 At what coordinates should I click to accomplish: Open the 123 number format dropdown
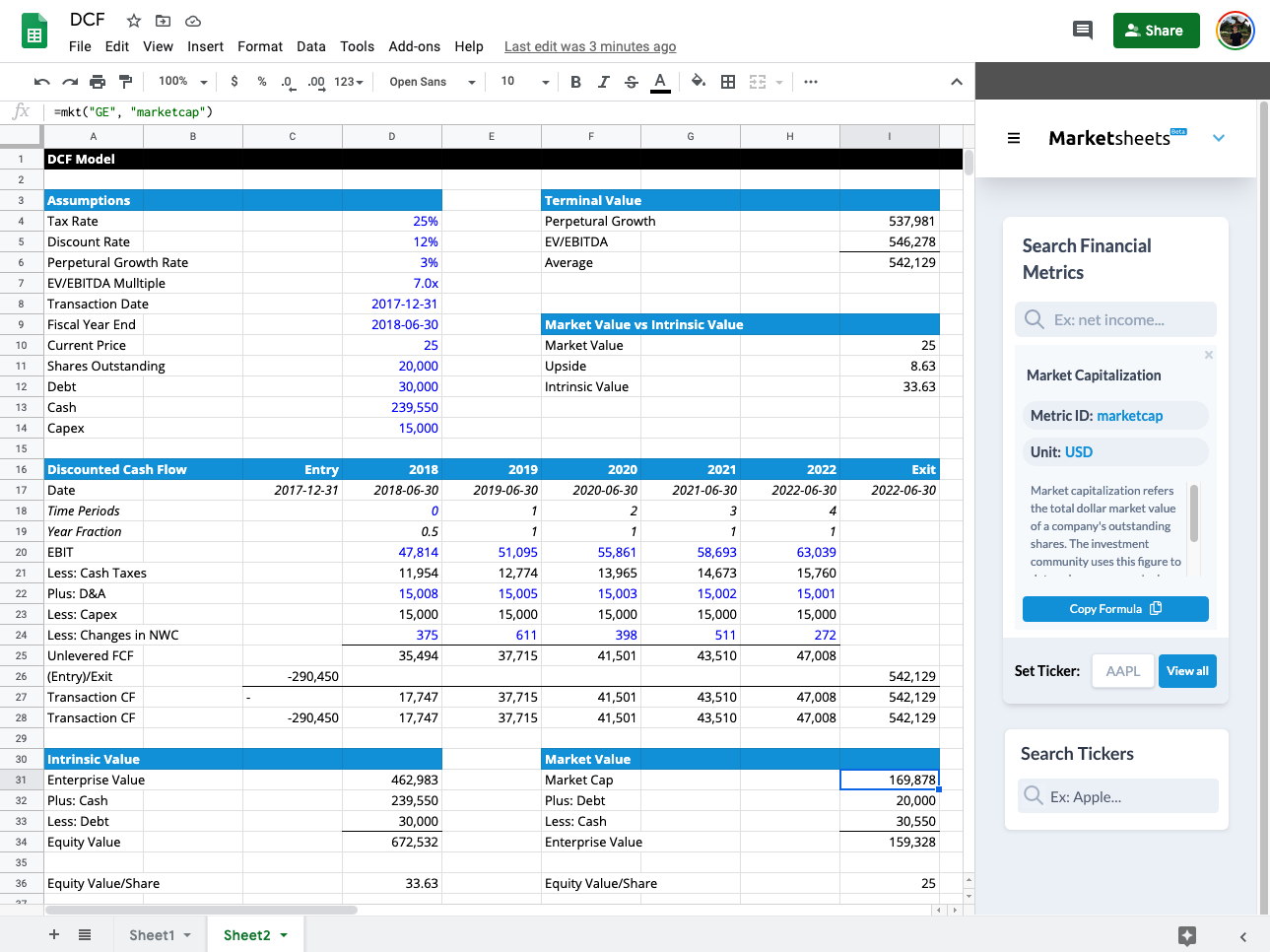coord(349,82)
